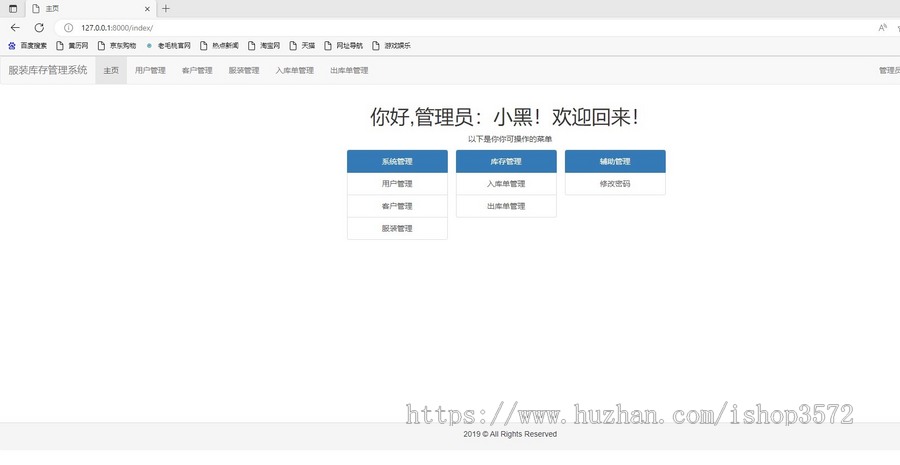Open 出库单管理 in the top navigation bar
This screenshot has width=900, height=465.
tap(349, 71)
